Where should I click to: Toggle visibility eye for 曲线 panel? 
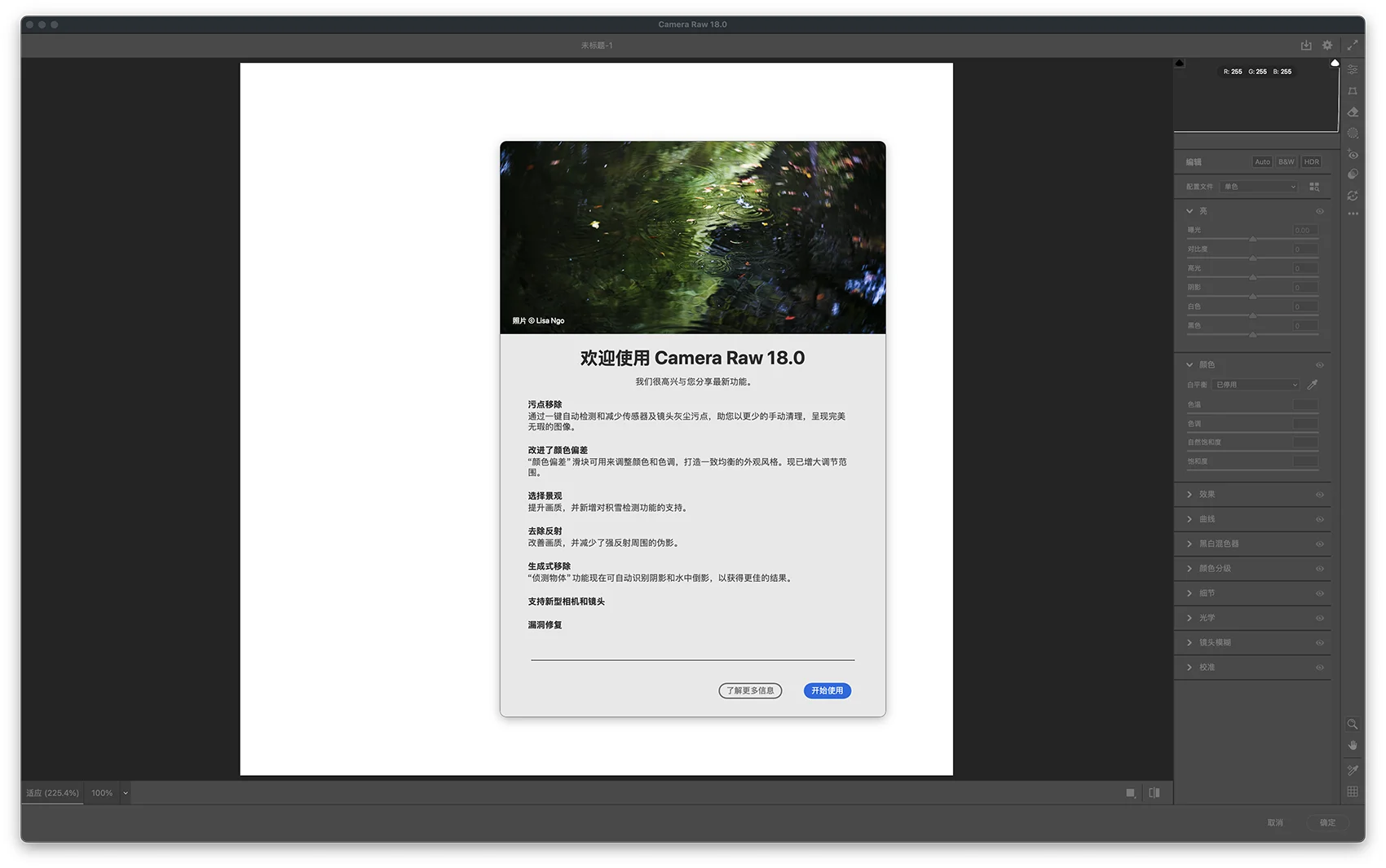(x=1319, y=519)
